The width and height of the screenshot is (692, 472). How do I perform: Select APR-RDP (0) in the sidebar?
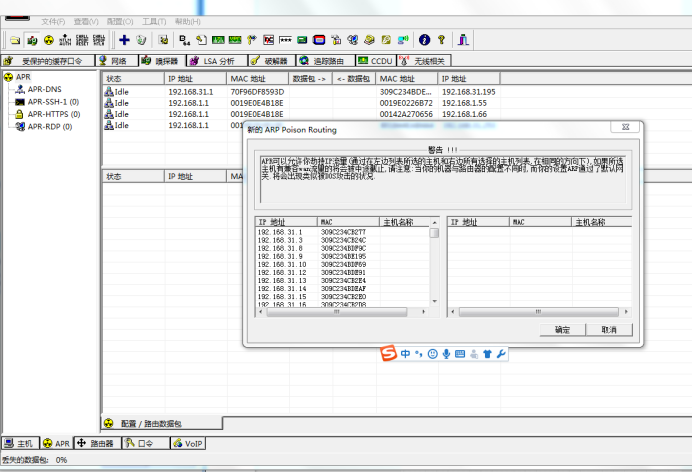click(49, 126)
